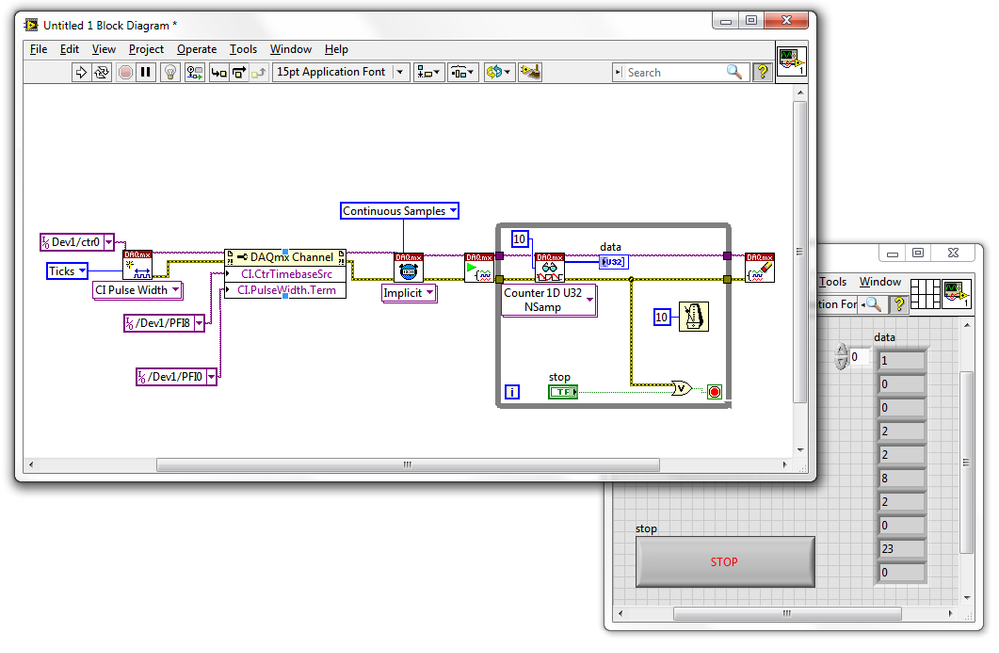Click the data U32 indicator terminal

614,262
